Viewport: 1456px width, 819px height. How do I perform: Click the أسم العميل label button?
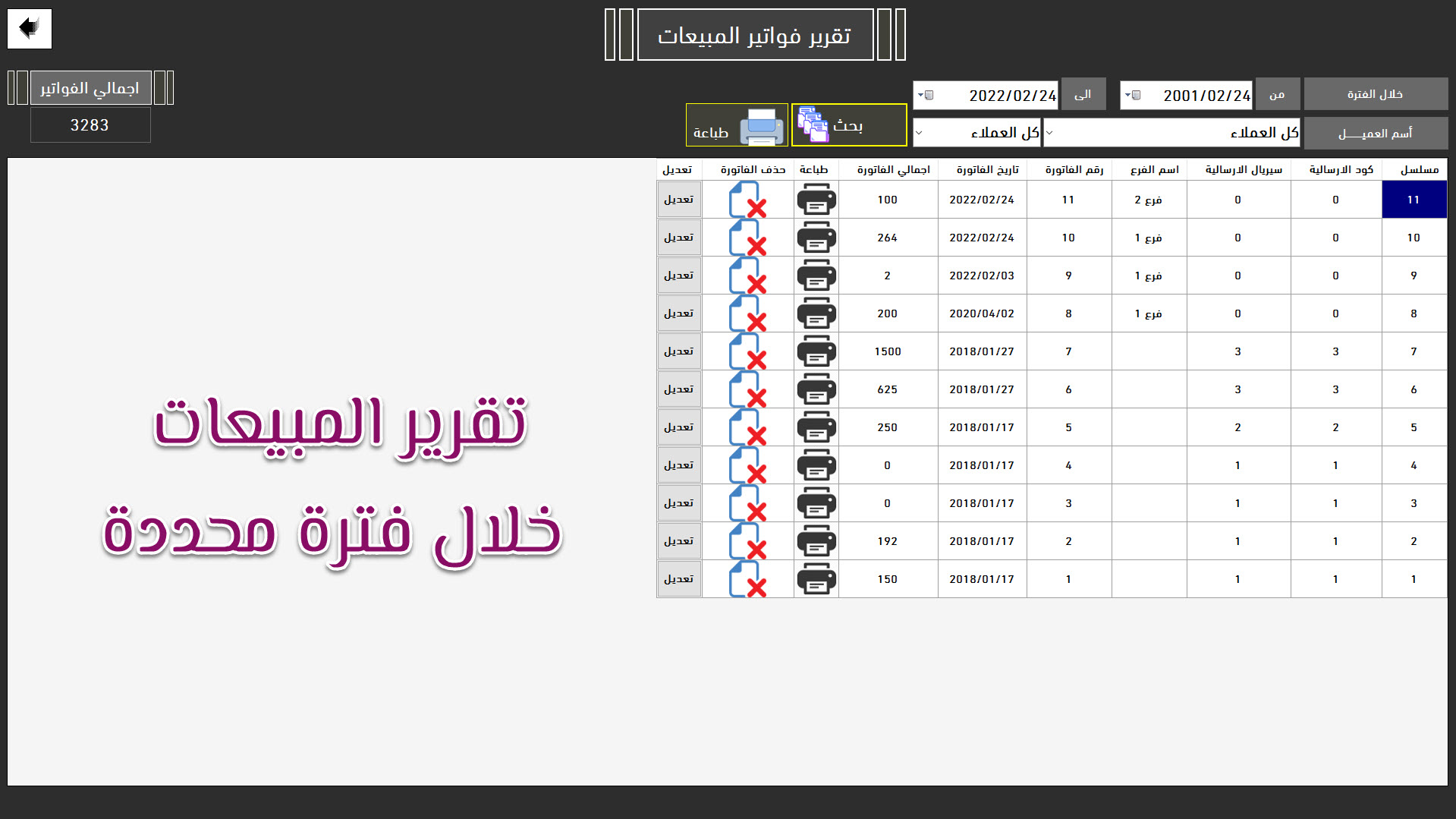pyautogui.click(x=1376, y=134)
